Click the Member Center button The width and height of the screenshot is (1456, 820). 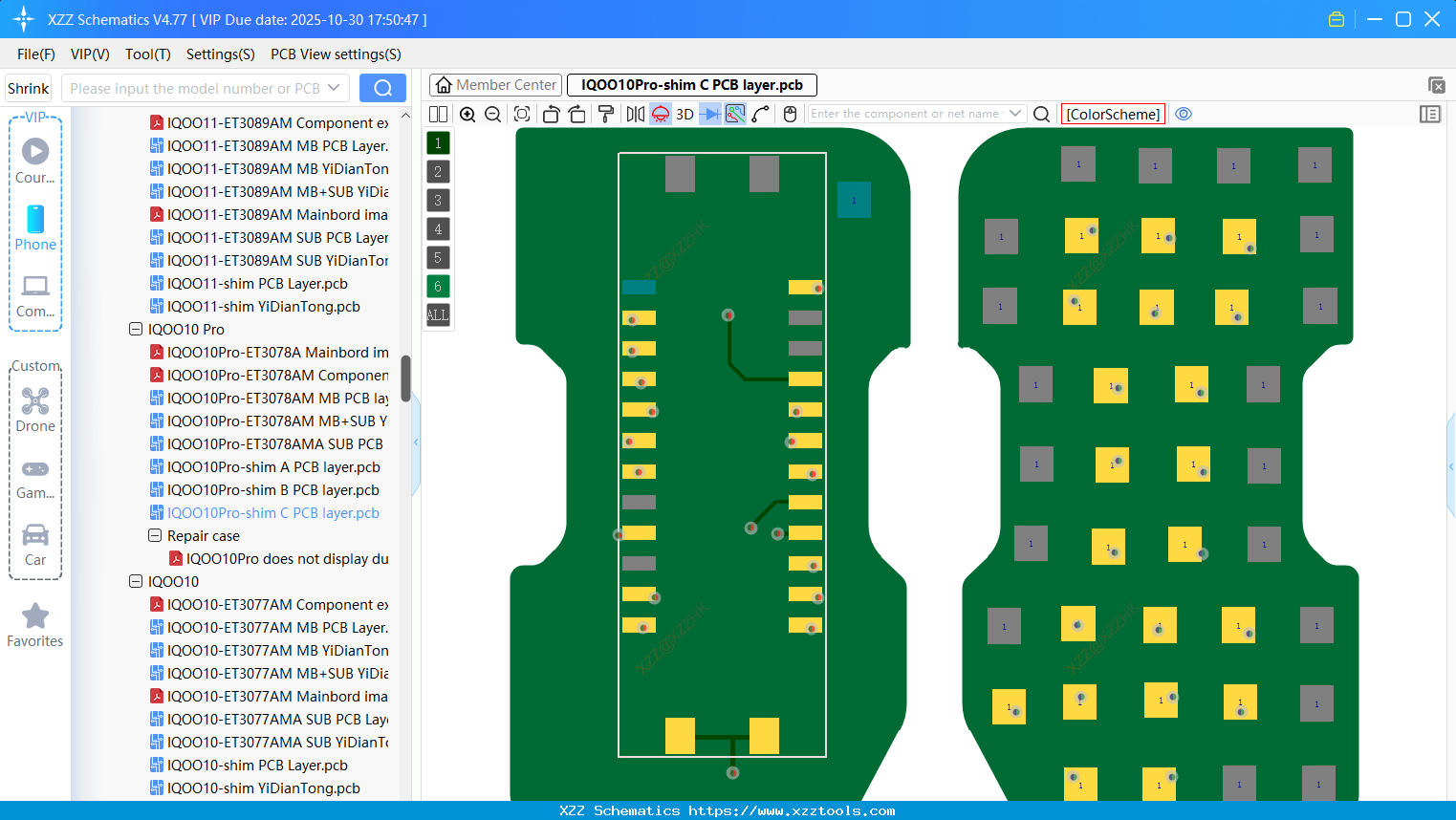coord(495,84)
